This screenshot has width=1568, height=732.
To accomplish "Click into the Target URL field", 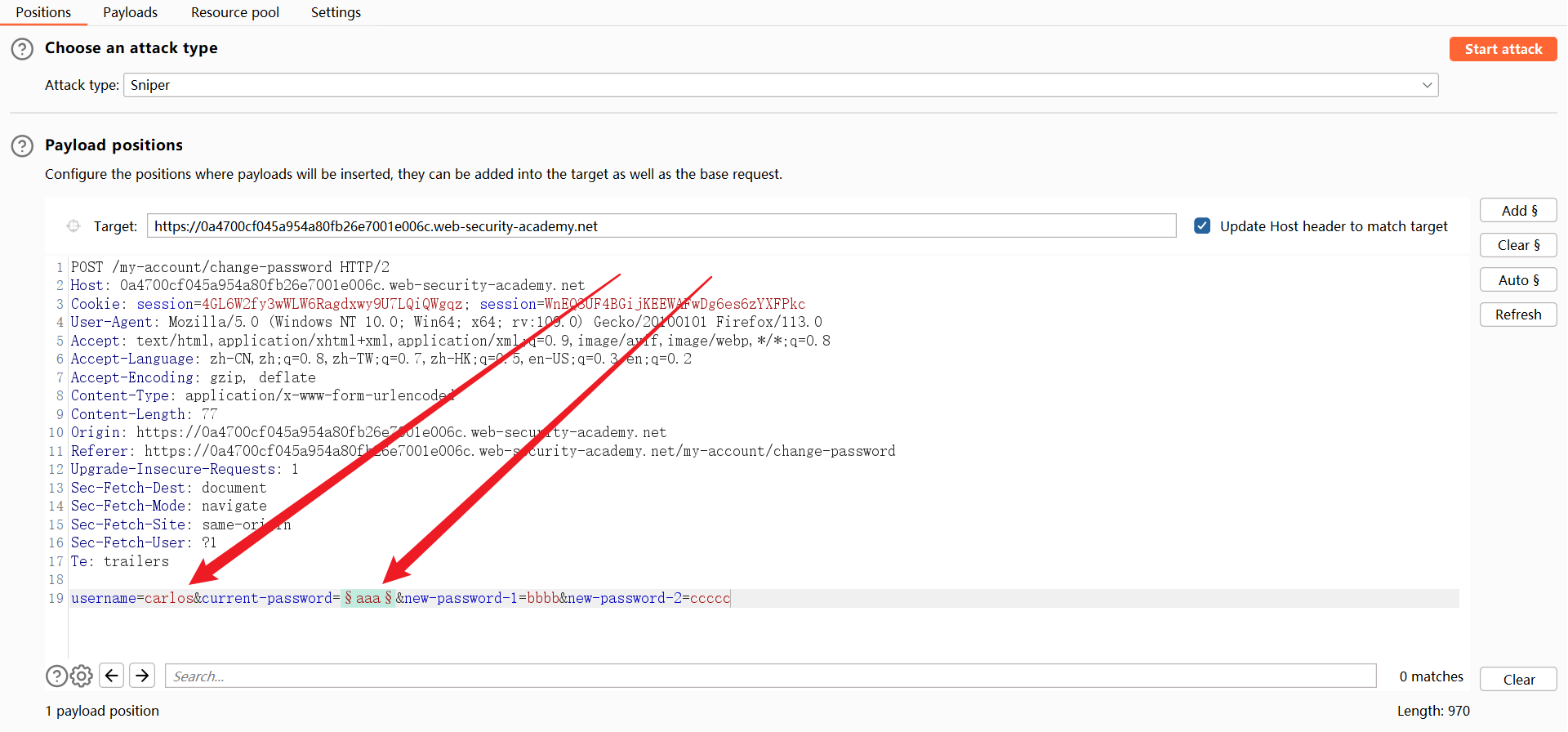I will click(661, 226).
